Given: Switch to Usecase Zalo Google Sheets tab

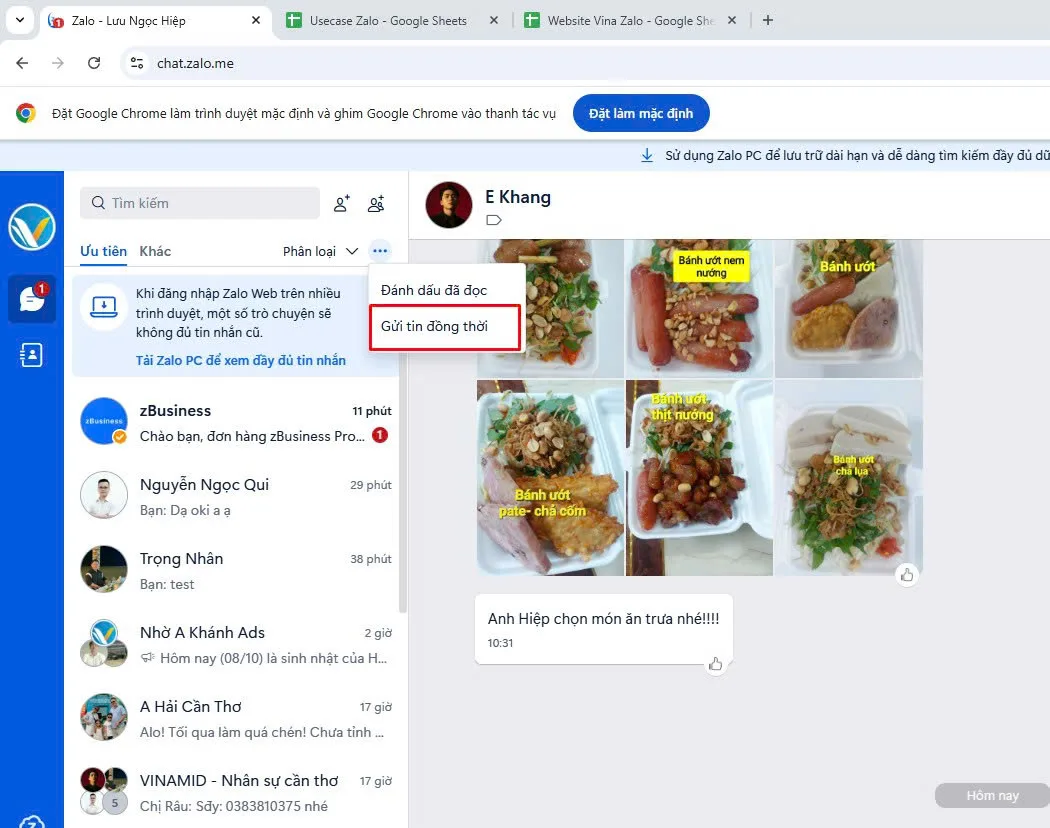Looking at the screenshot, I should 388,20.
